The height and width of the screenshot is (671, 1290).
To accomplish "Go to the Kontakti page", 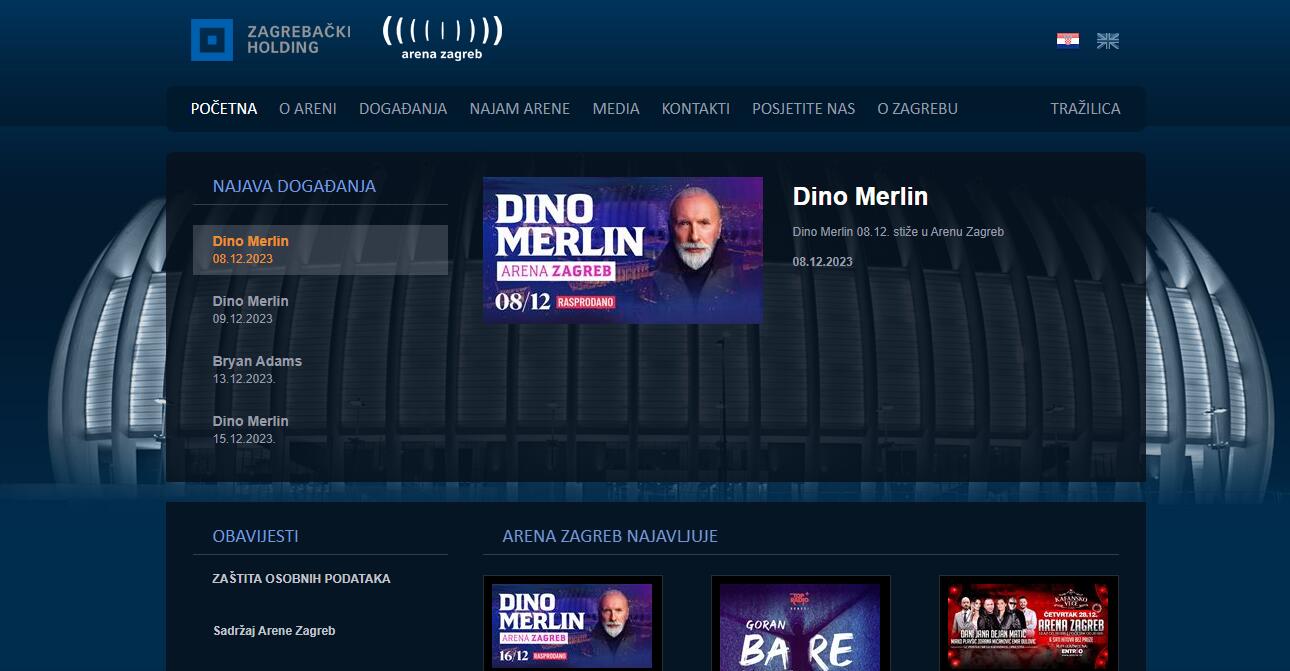I will point(696,109).
